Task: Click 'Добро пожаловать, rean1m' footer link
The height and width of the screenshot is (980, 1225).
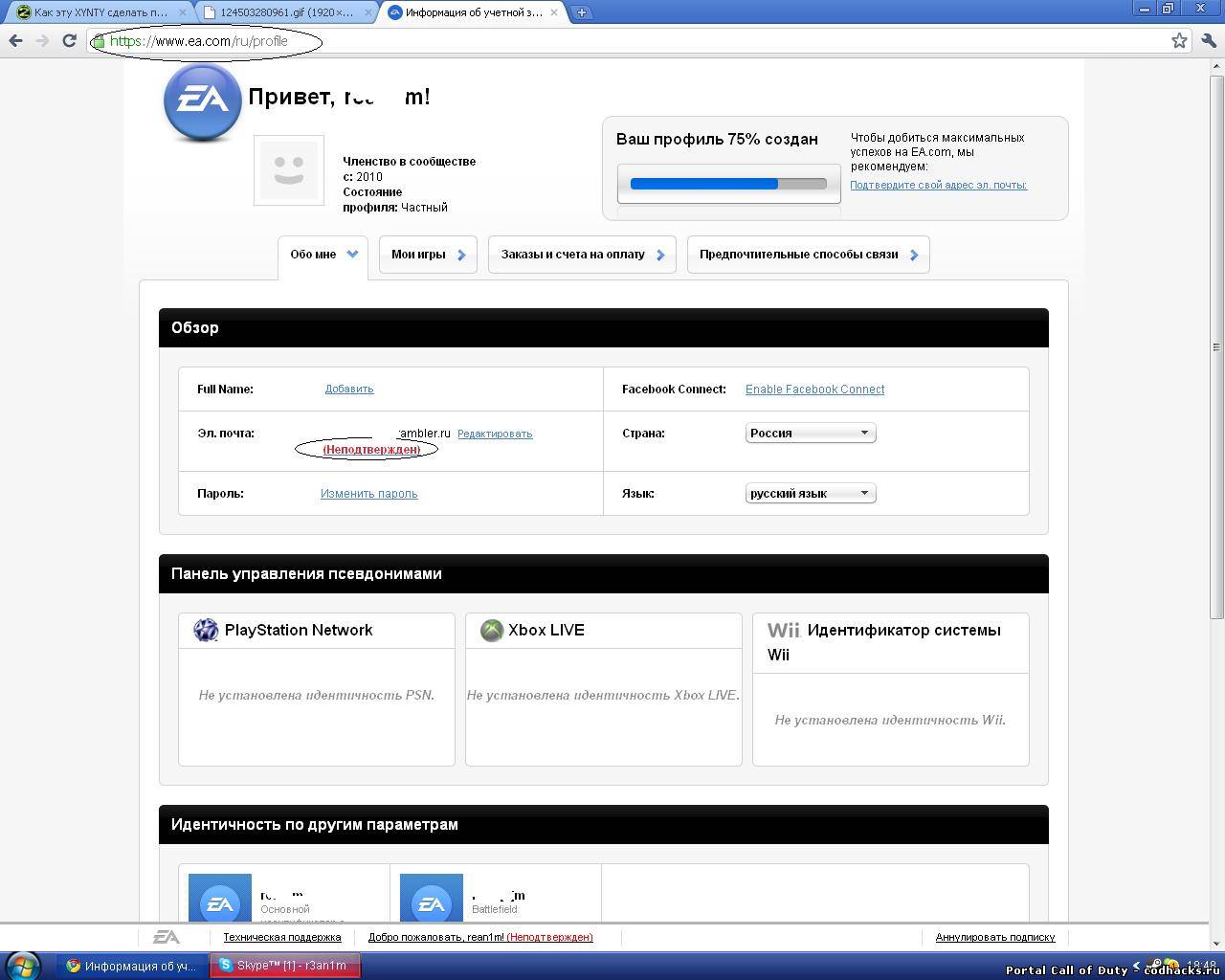Action: (436, 937)
